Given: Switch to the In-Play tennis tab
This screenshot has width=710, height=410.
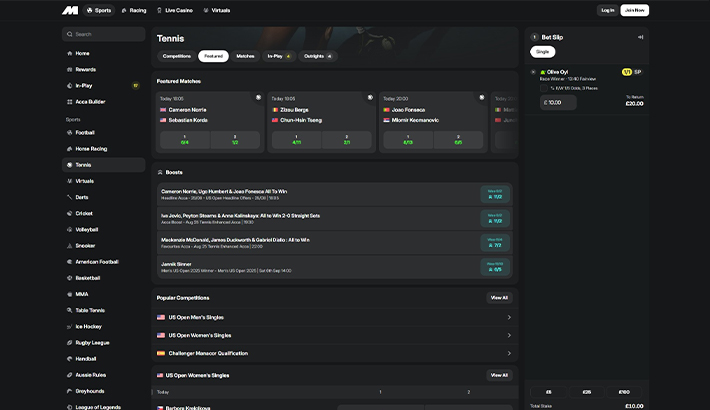Looking at the screenshot, I should pyautogui.click(x=279, y=56).
